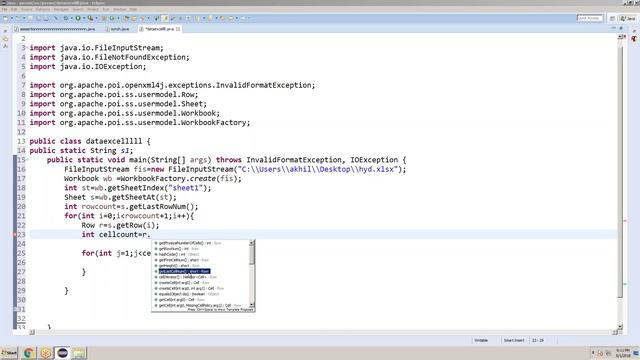Open the Window menu
The width and height of the screenshot is (640, 360).
pyautogui.click(x=120, y=9)
